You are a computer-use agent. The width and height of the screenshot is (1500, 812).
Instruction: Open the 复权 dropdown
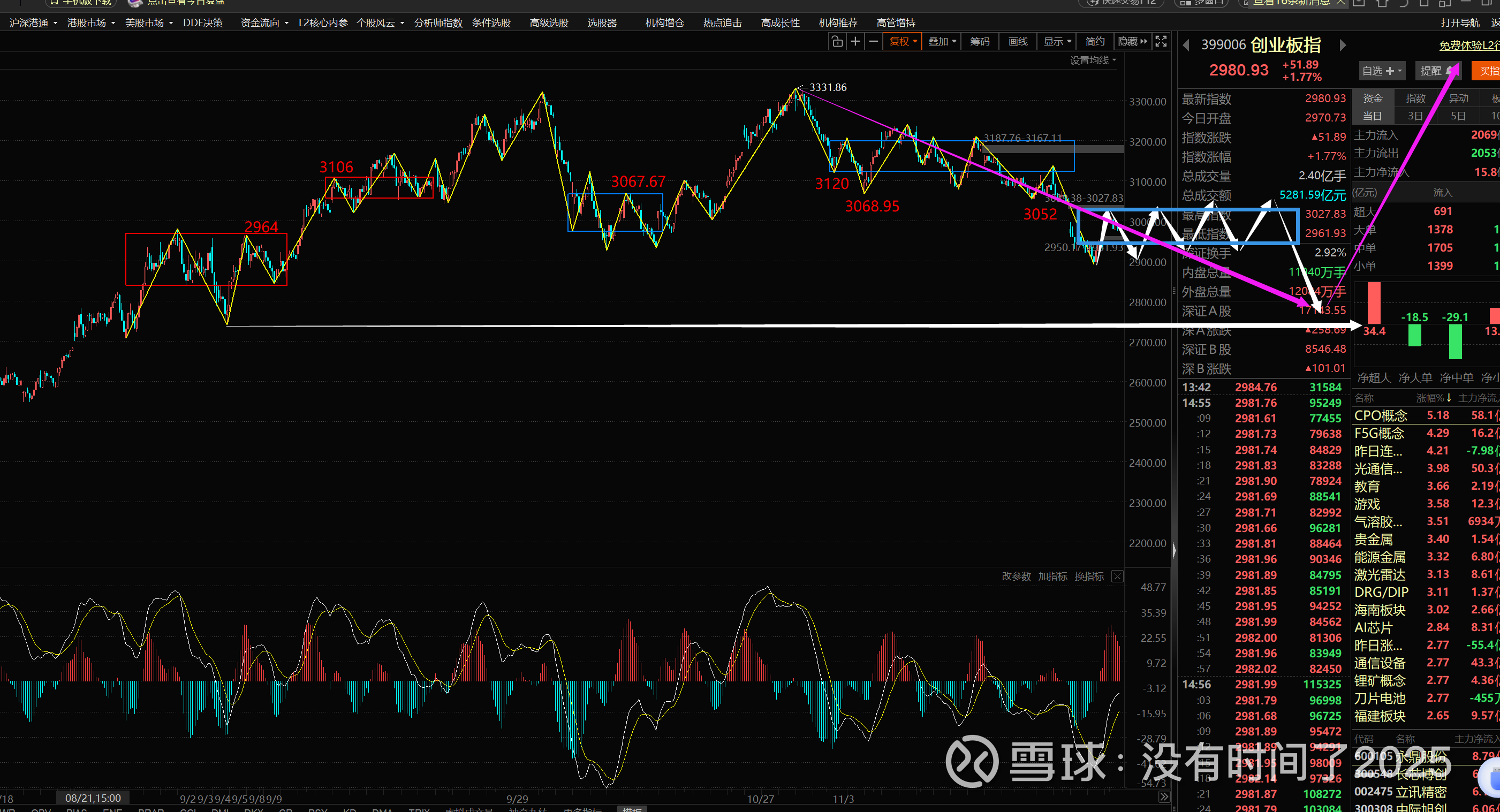pyautogui.click(x=902, y=41)
